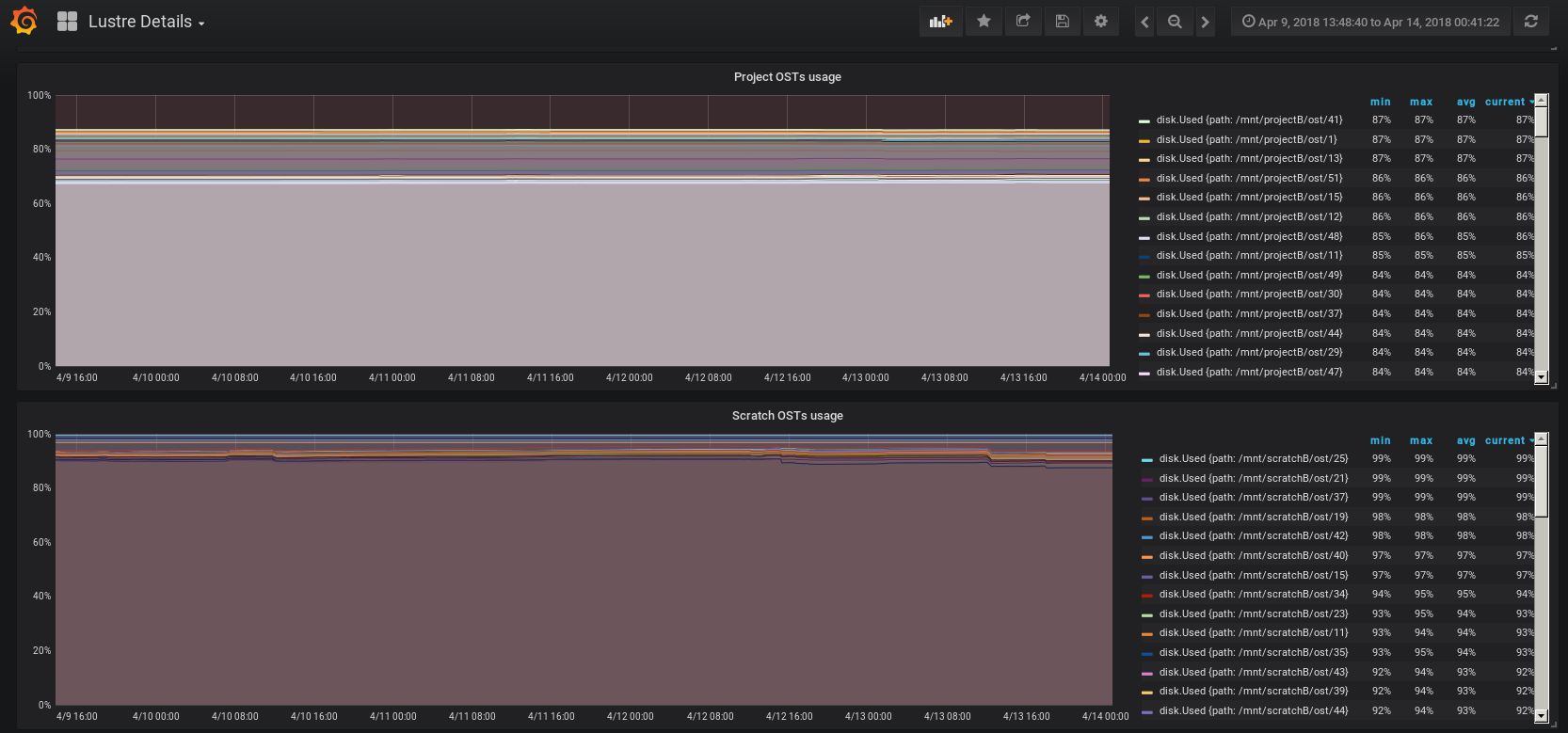This screenshot has width=1568, height=733.
Task: Shift time range forward
Action: pos(1205,22)
